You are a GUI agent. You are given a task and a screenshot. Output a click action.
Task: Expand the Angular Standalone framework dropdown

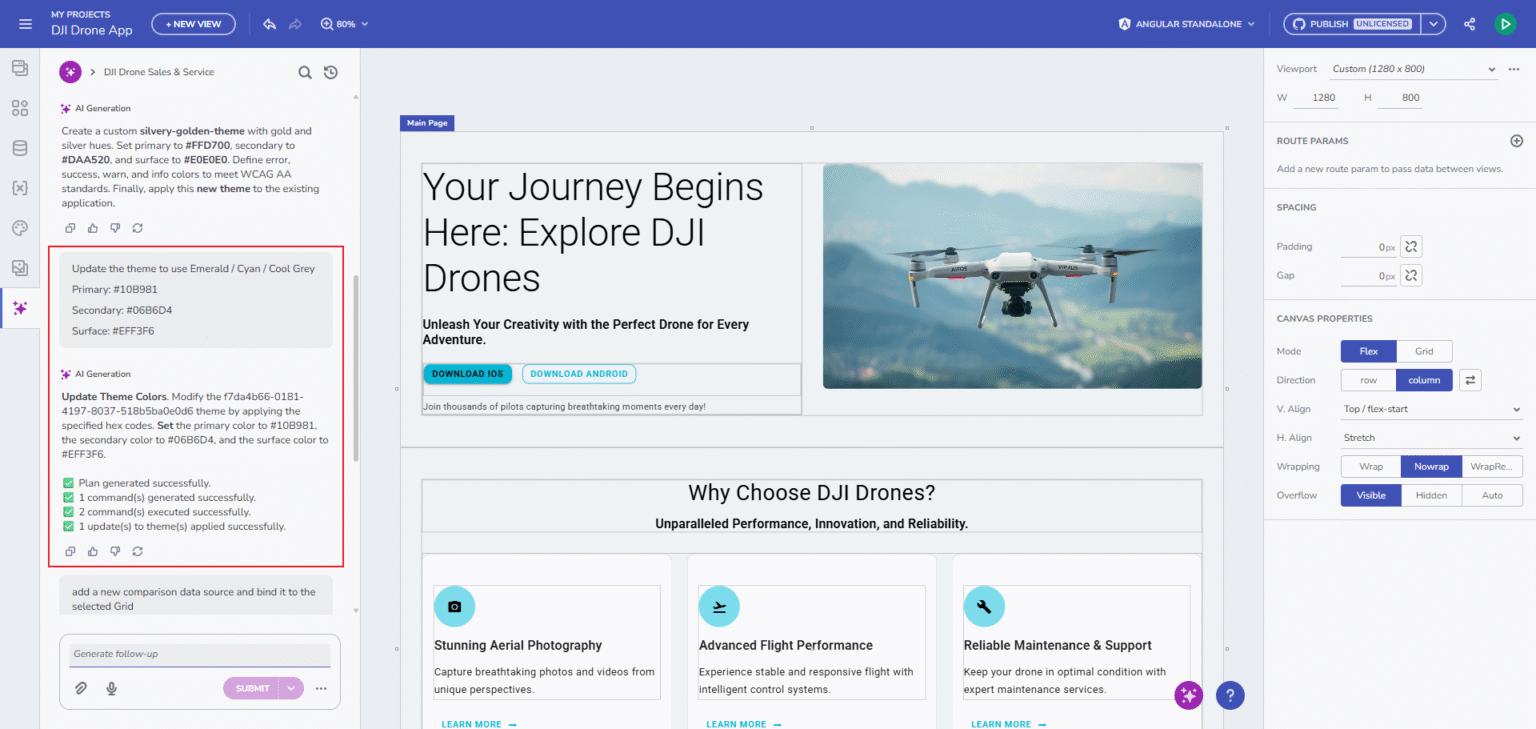1187,24
